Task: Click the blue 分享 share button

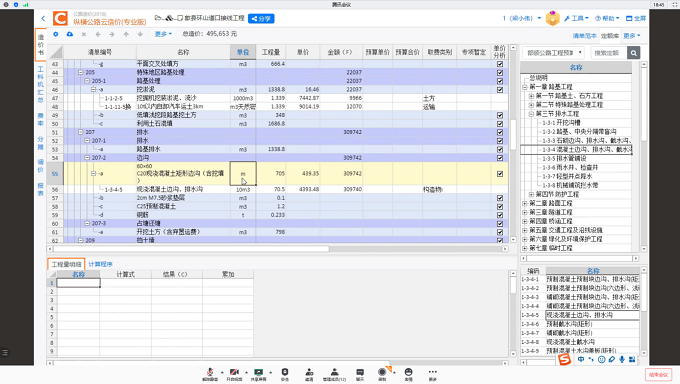Action: coord(261,19)
